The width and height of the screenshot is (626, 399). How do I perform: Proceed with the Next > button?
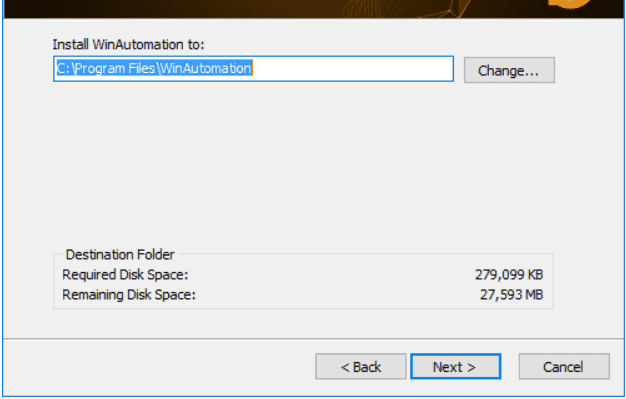pyautogui.click(x=455, y=366)
